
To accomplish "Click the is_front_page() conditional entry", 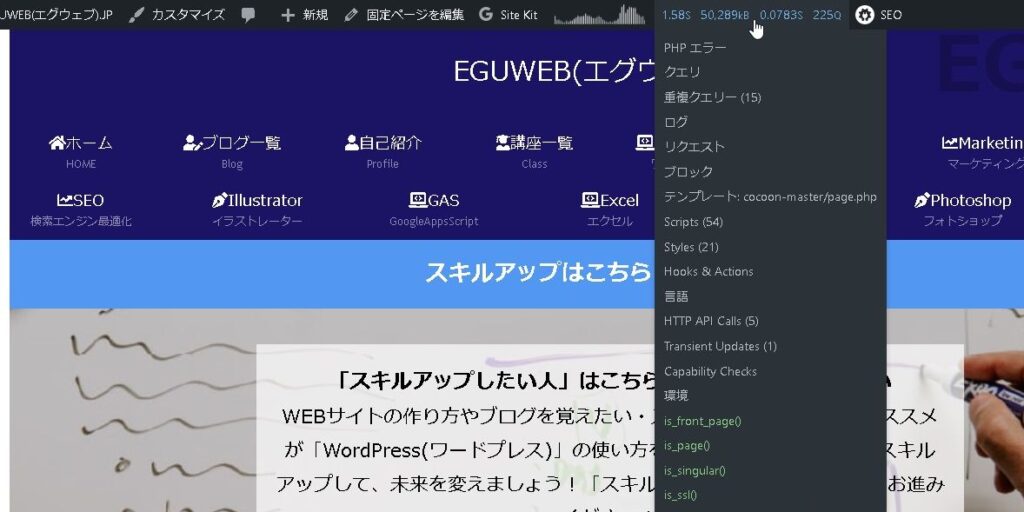I will click(702, 421).
